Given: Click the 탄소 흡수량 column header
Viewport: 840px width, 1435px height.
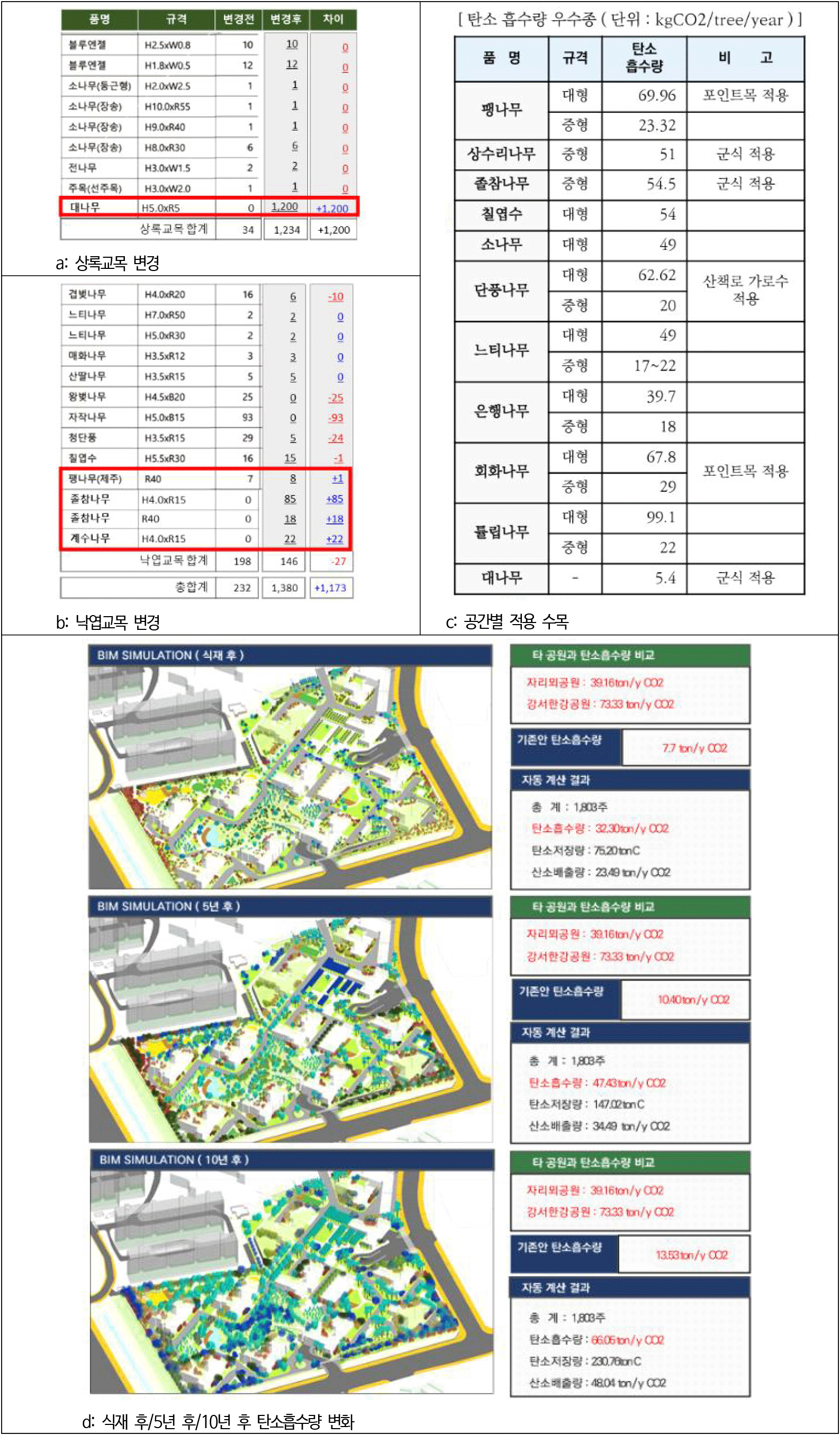Looking at the screenshot, I should [x=644, y=58].
